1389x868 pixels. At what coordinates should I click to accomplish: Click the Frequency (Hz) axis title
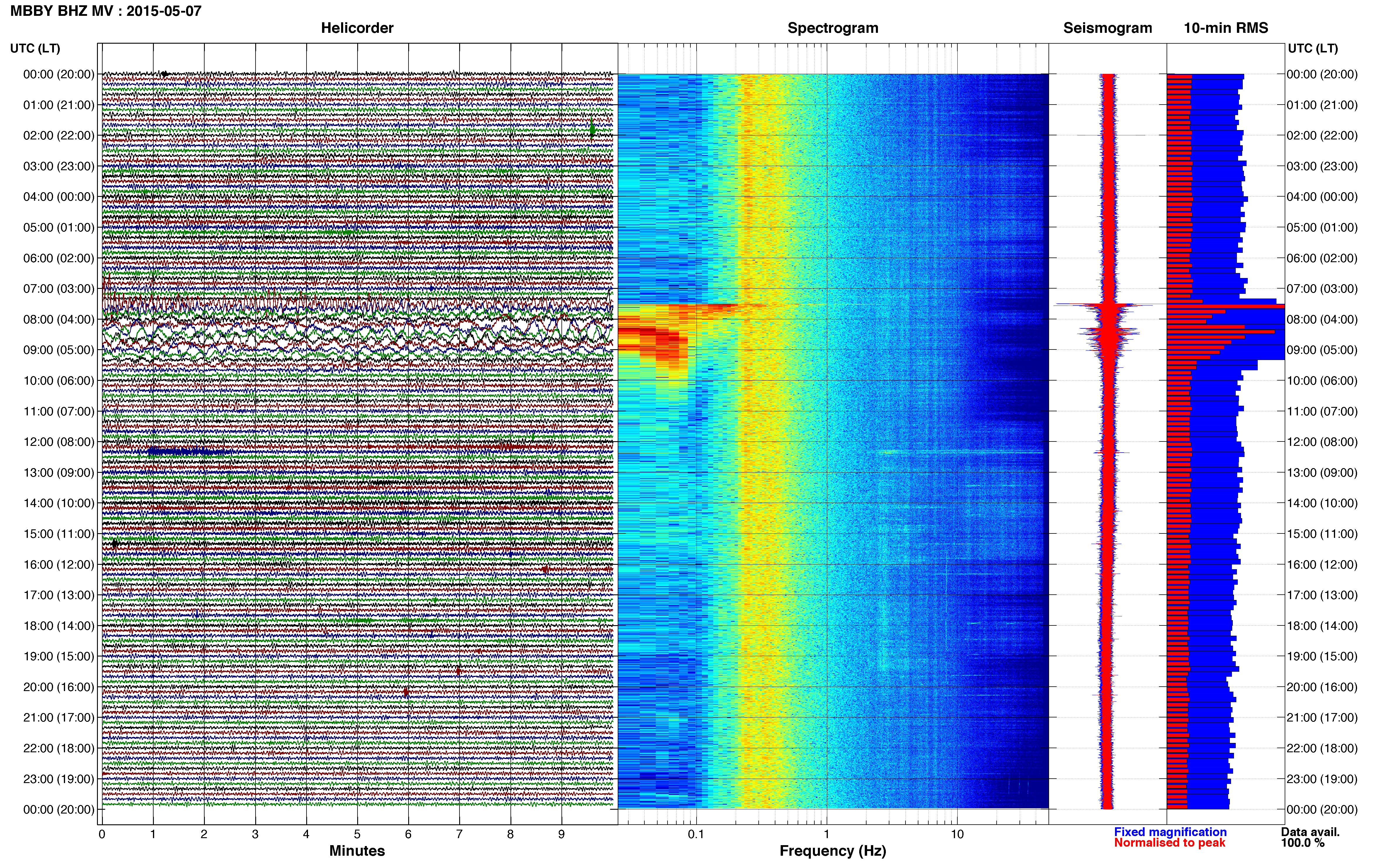click(x=833, y=851)
